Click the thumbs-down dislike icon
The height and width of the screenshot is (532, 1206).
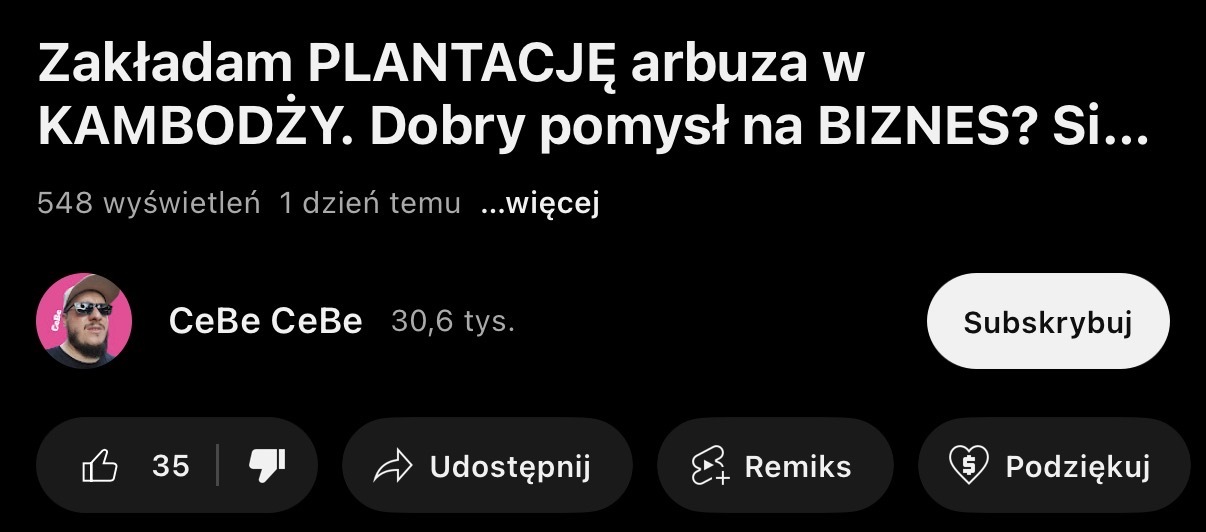click(x=267, y=466)
